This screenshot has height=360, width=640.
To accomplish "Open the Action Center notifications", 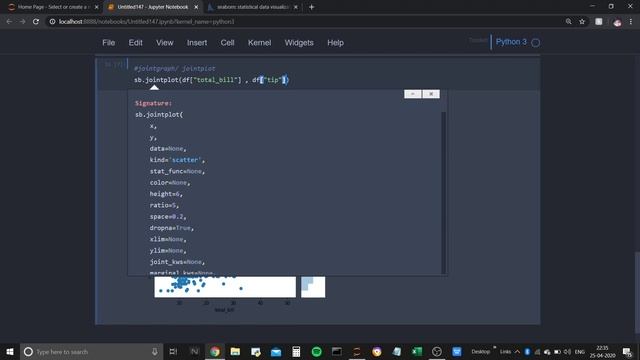I will 627,351.
